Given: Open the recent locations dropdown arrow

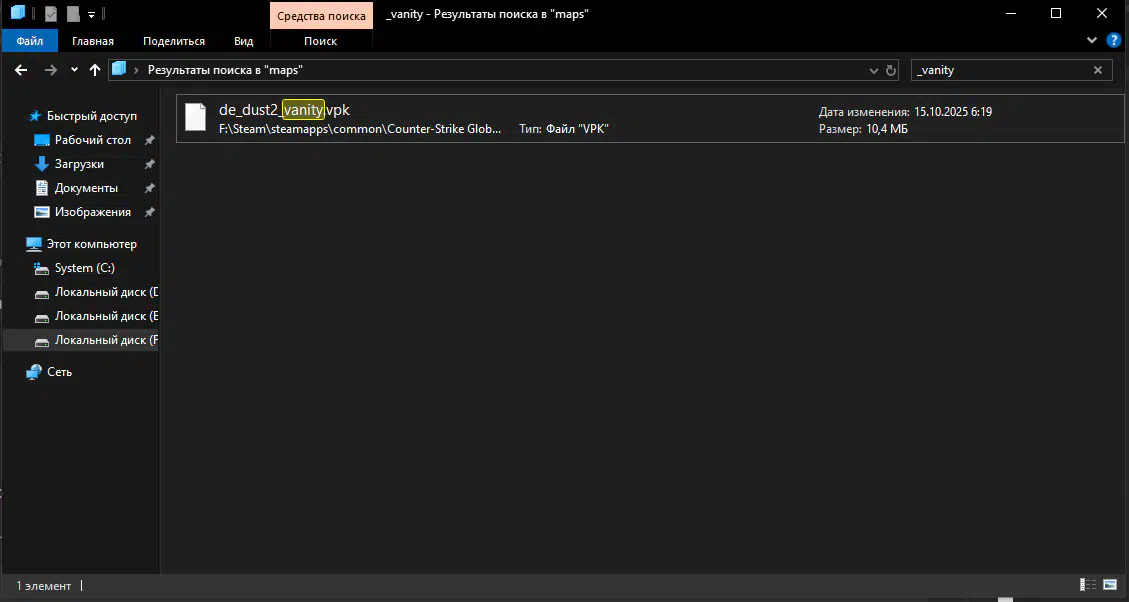Looking at the screenshot, I should pos(74,70).
